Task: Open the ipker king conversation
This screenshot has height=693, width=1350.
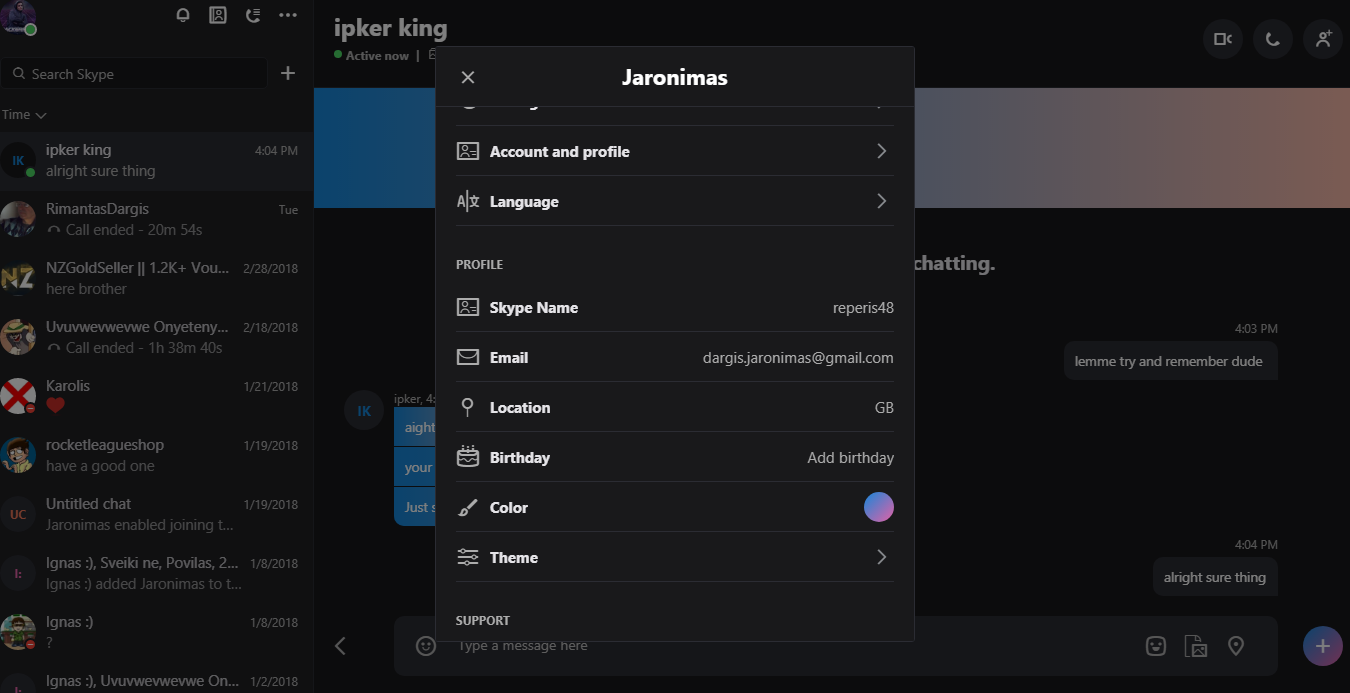Action: click(x=157, y=161)
